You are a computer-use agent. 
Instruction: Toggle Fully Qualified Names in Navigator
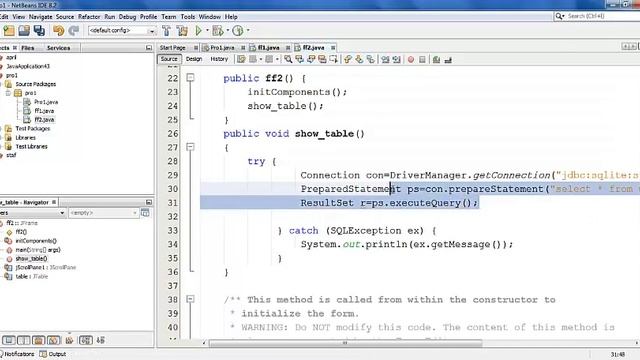click(69, 340)
